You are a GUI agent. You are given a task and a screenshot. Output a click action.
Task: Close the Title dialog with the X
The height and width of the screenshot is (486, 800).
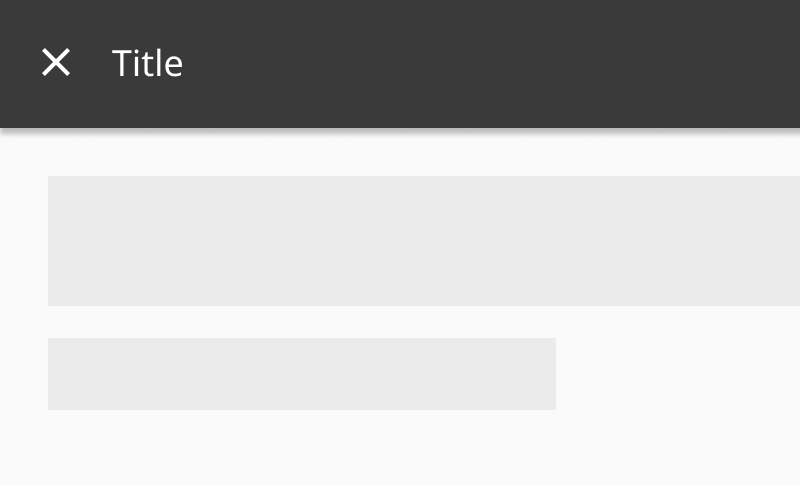click(56, 63)
